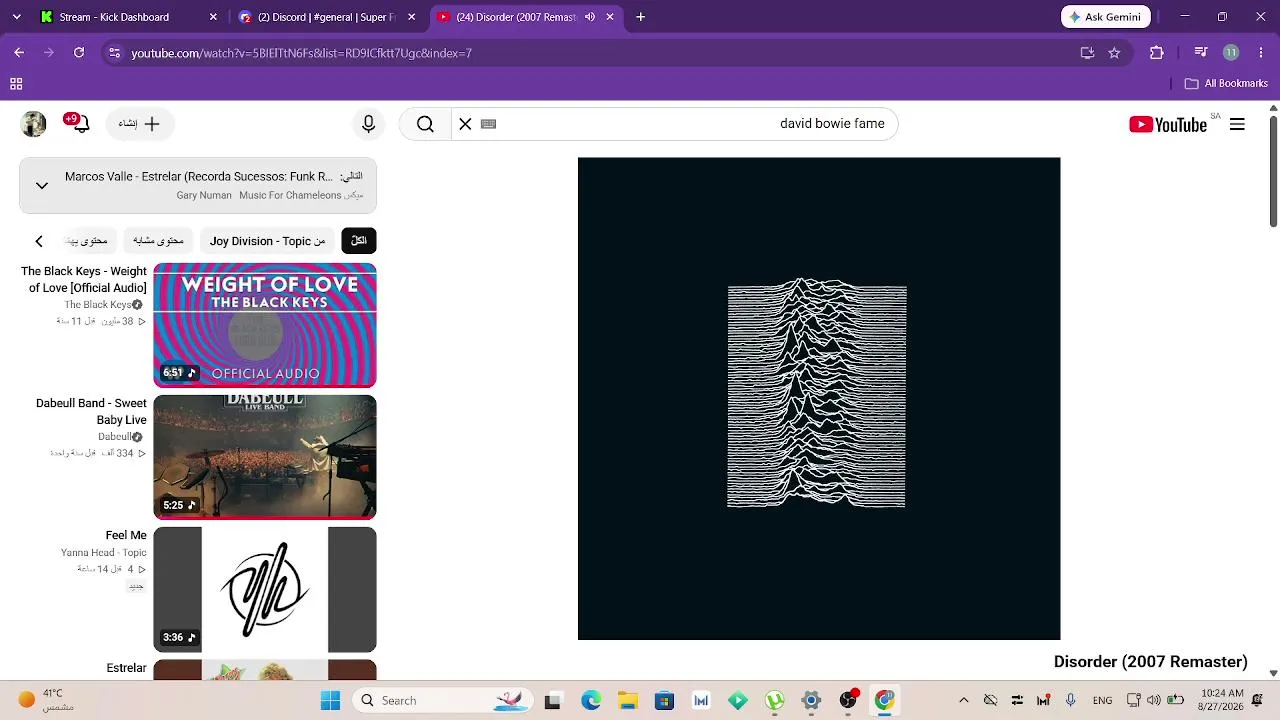Open the All Bookmarks folder
This screenshot has width=1280, height=720.
[x=1226, y=84]
